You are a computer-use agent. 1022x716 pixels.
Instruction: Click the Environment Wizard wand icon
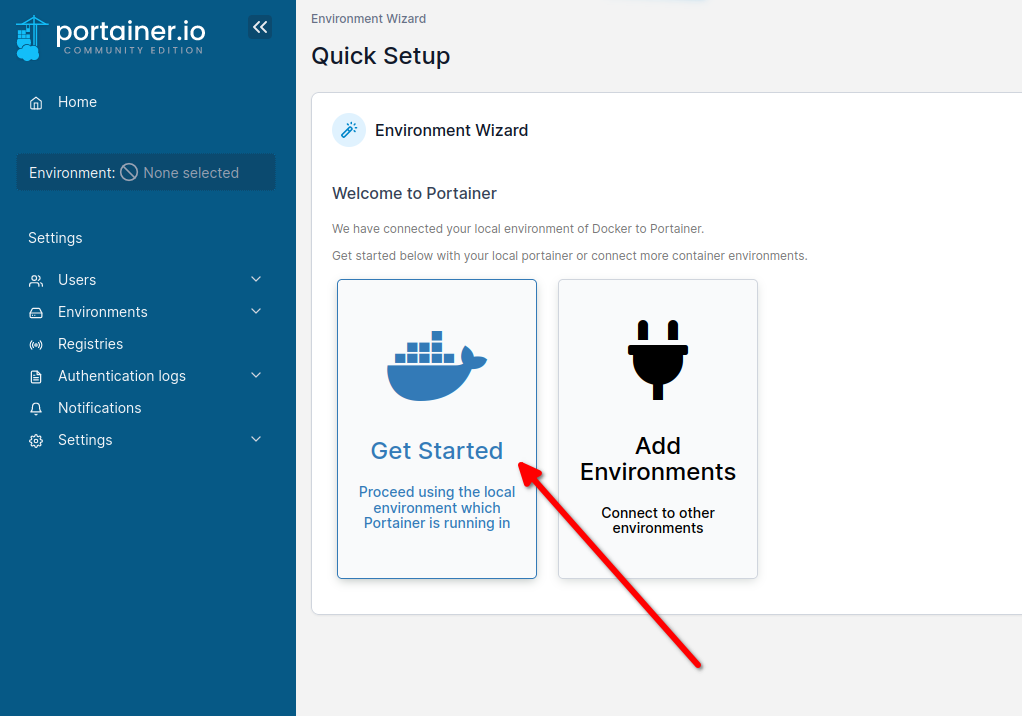coord(349,130)
